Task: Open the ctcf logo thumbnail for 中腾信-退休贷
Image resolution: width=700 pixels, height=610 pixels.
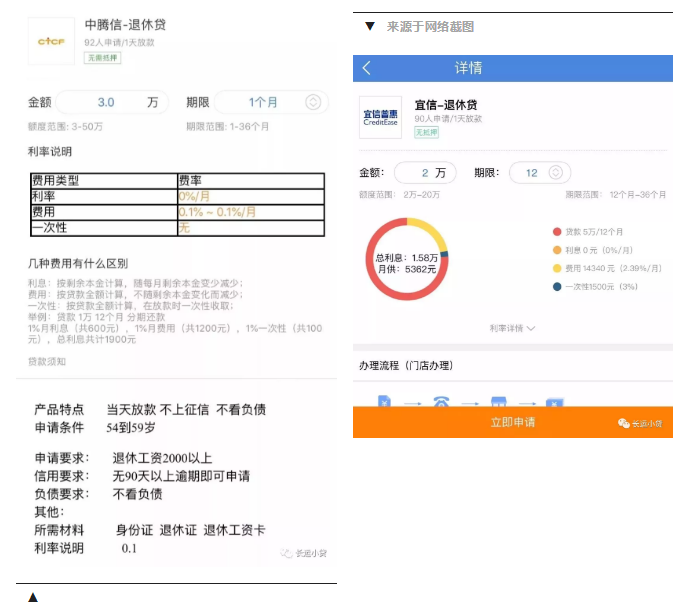Action: click(51, 41)
